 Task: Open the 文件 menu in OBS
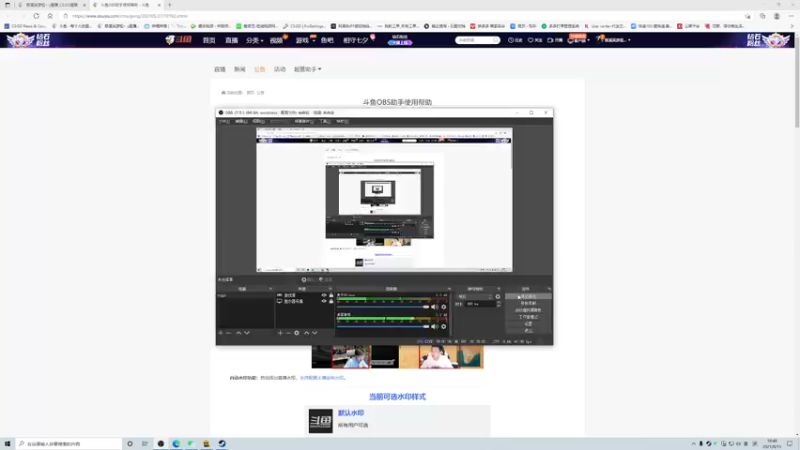(x=224, y=121)
